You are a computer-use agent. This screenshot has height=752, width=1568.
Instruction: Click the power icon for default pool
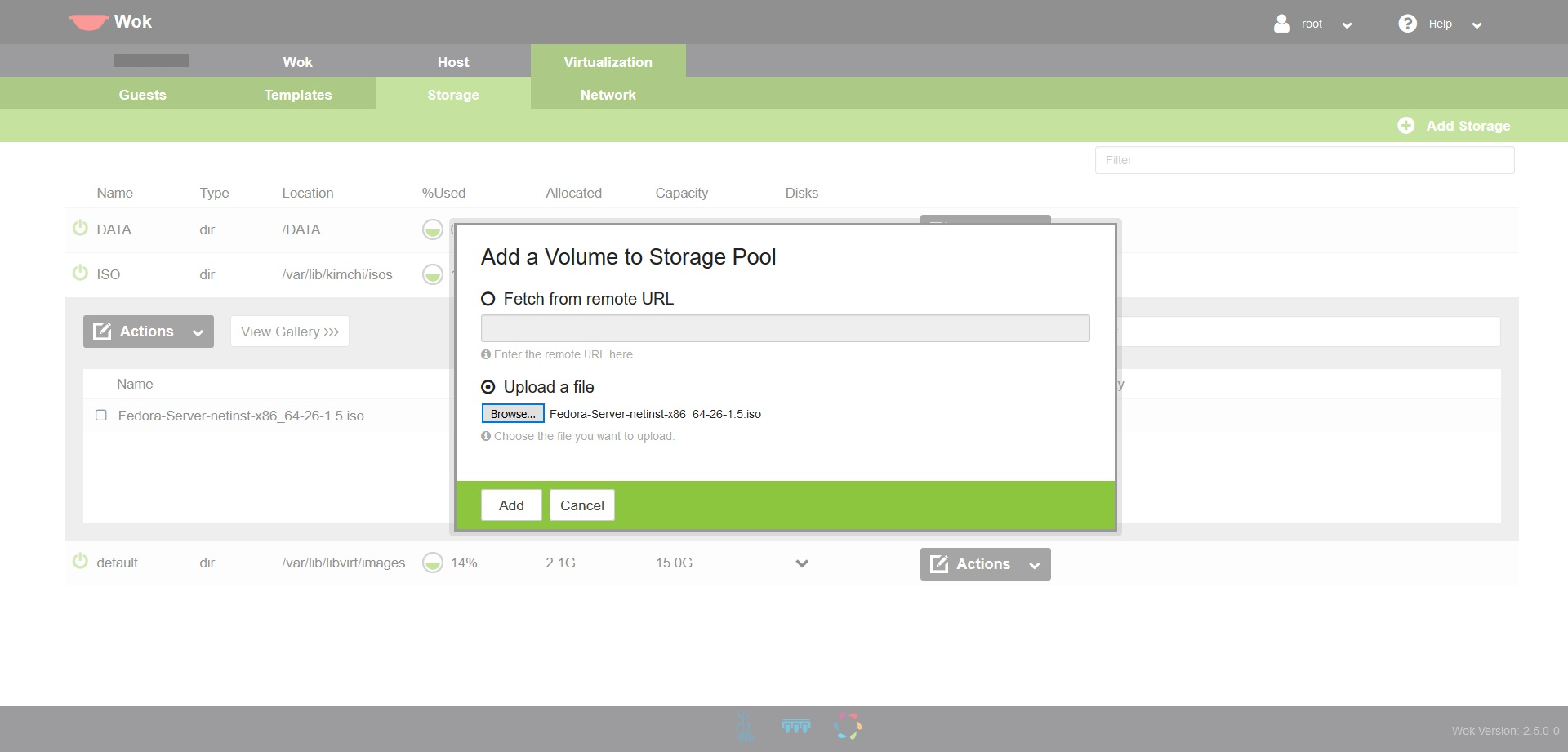(80, 562)
